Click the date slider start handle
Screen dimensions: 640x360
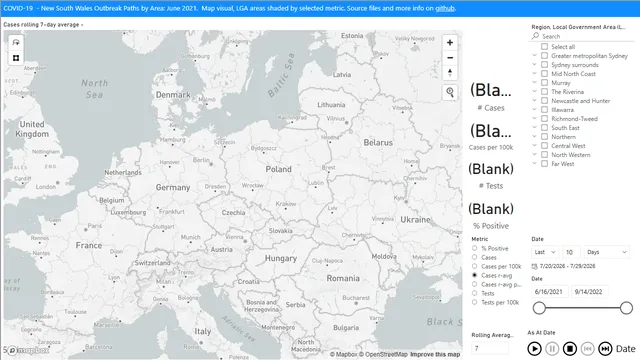tap(539, 308)
